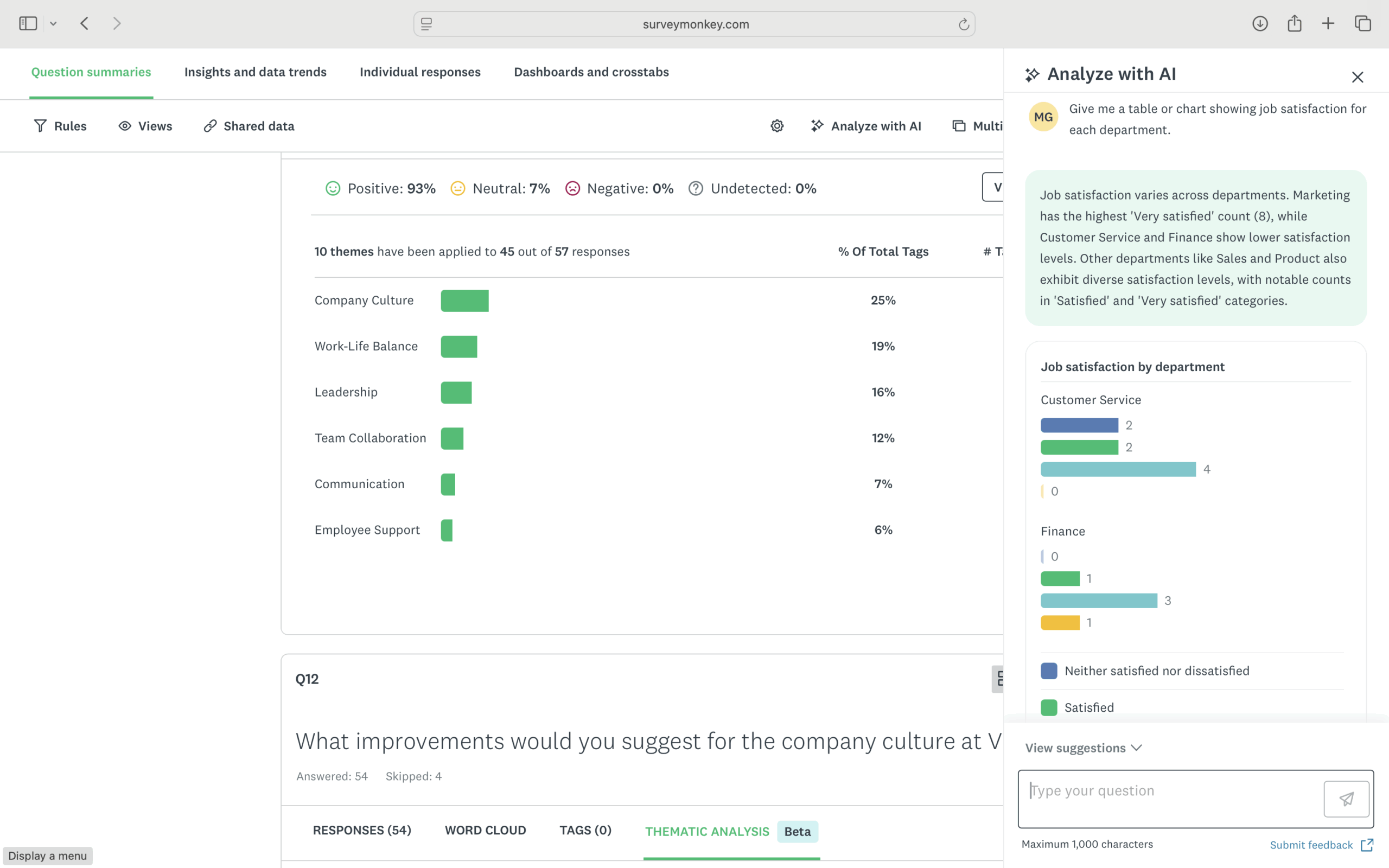Open the sidebar dropdown arrow in Safari

tap(53, 23)
